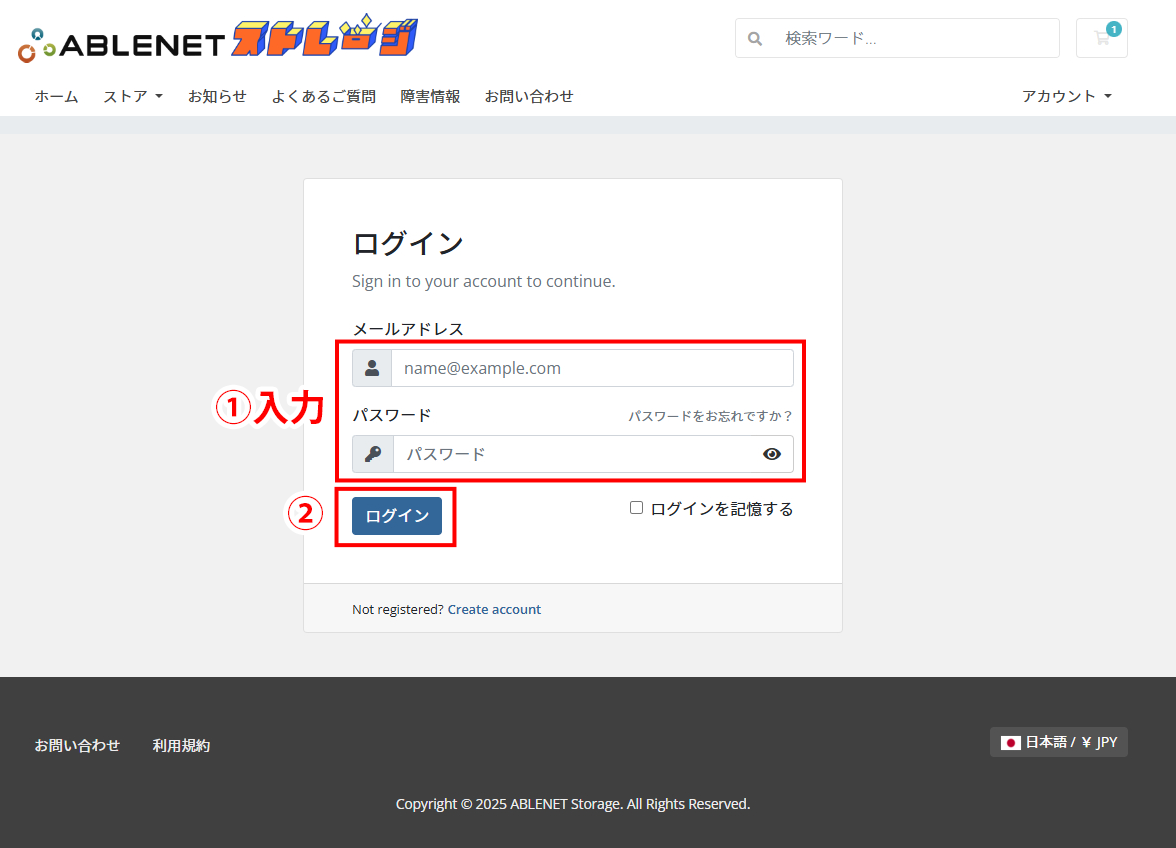Select the 障害情報 menu item
This screenshot has height=848, width=1176.
(x=430, y=96)
